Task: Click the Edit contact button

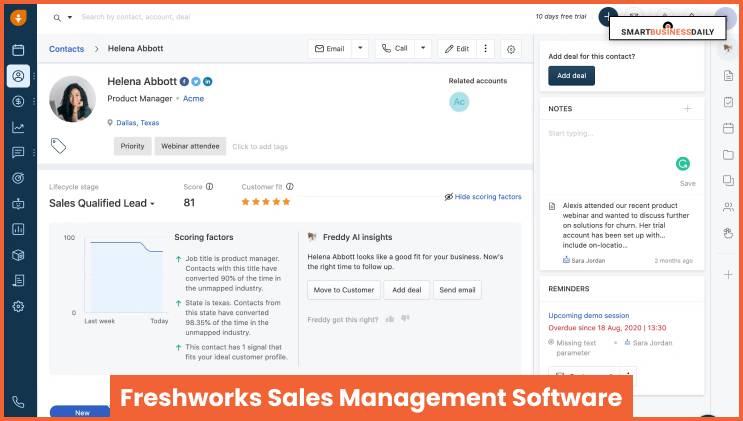Action: pyautogui.click(x=457, y=48)
